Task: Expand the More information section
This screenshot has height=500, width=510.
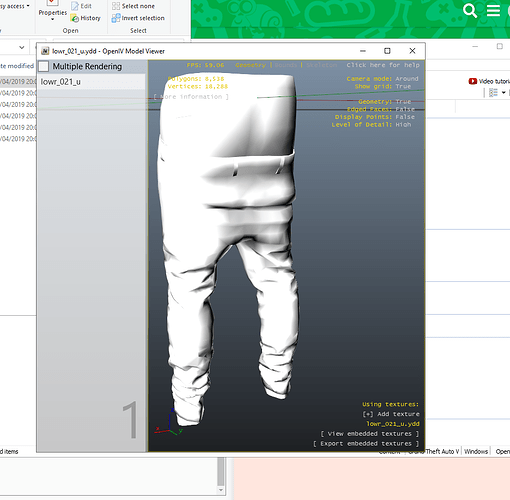Action: (x=191, y=97)
